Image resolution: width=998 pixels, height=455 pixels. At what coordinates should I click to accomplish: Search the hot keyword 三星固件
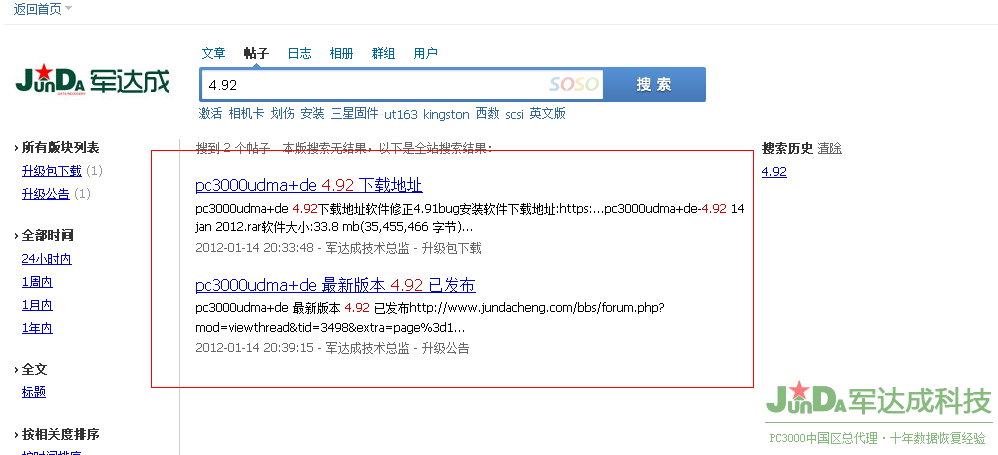(355, 114)
